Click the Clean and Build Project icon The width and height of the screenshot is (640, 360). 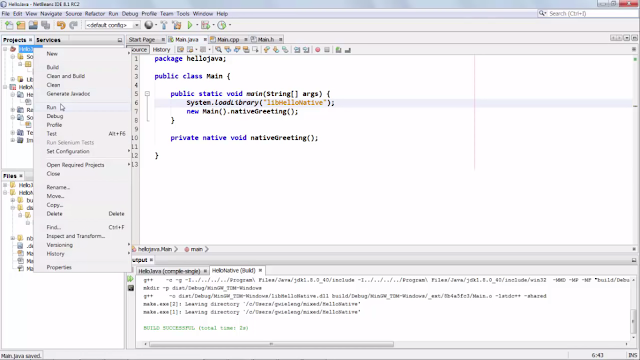click(x=177, y=25)
